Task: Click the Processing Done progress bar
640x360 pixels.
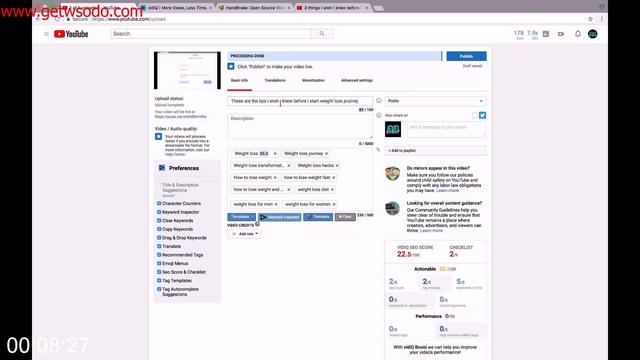Action: (x=335, y=56)
